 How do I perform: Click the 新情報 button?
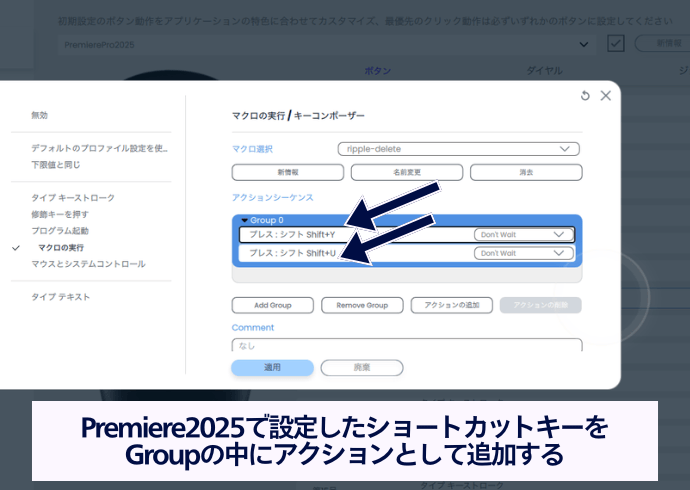coord(286,172)
